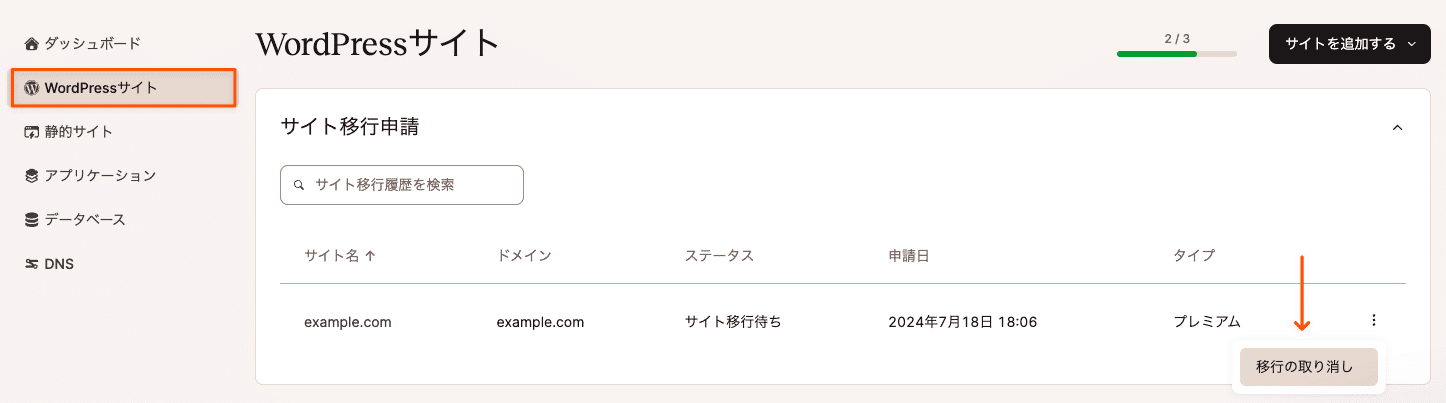Click the タイプ column header

point(1194,256)
